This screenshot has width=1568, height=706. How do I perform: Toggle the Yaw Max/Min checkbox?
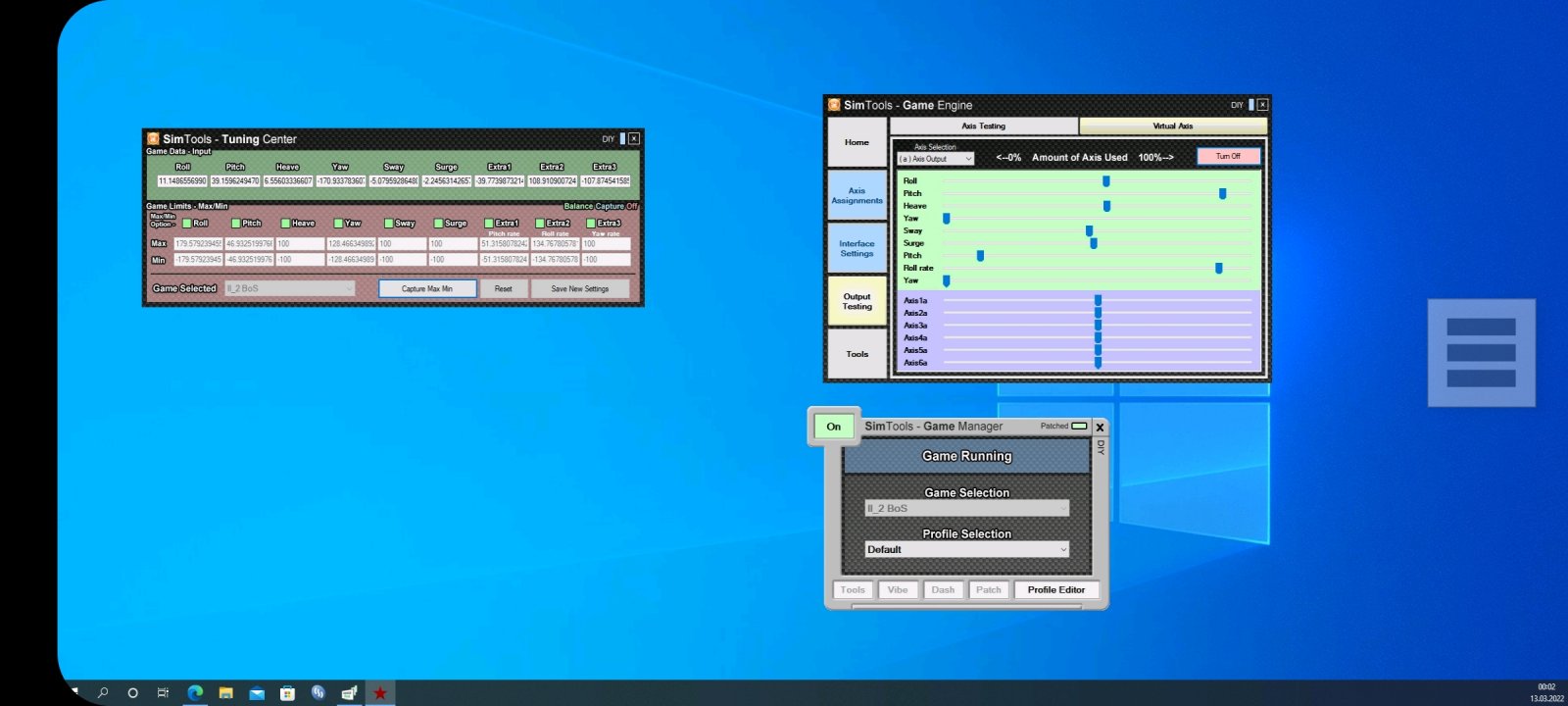tap(338, 223)
